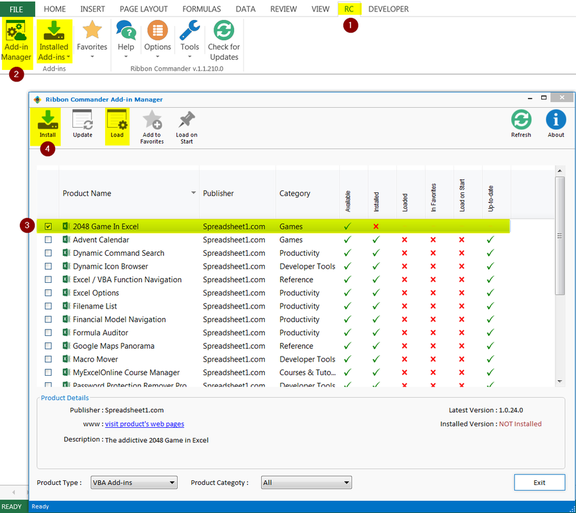Select the Filename List row name
Viewport: 576px width, 513px height.
tap(95, 306)
